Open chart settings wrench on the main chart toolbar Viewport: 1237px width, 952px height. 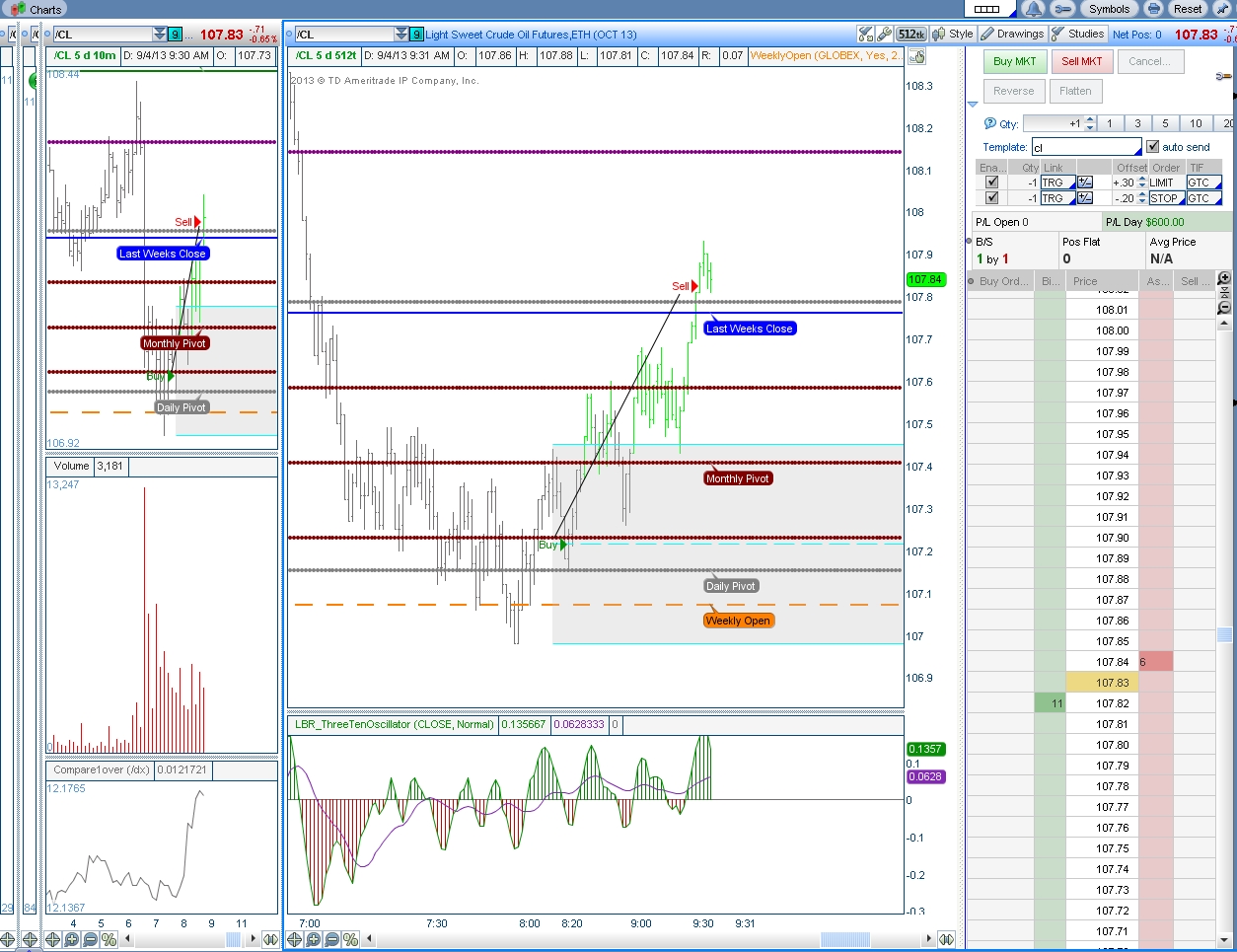tap(884, 34)
